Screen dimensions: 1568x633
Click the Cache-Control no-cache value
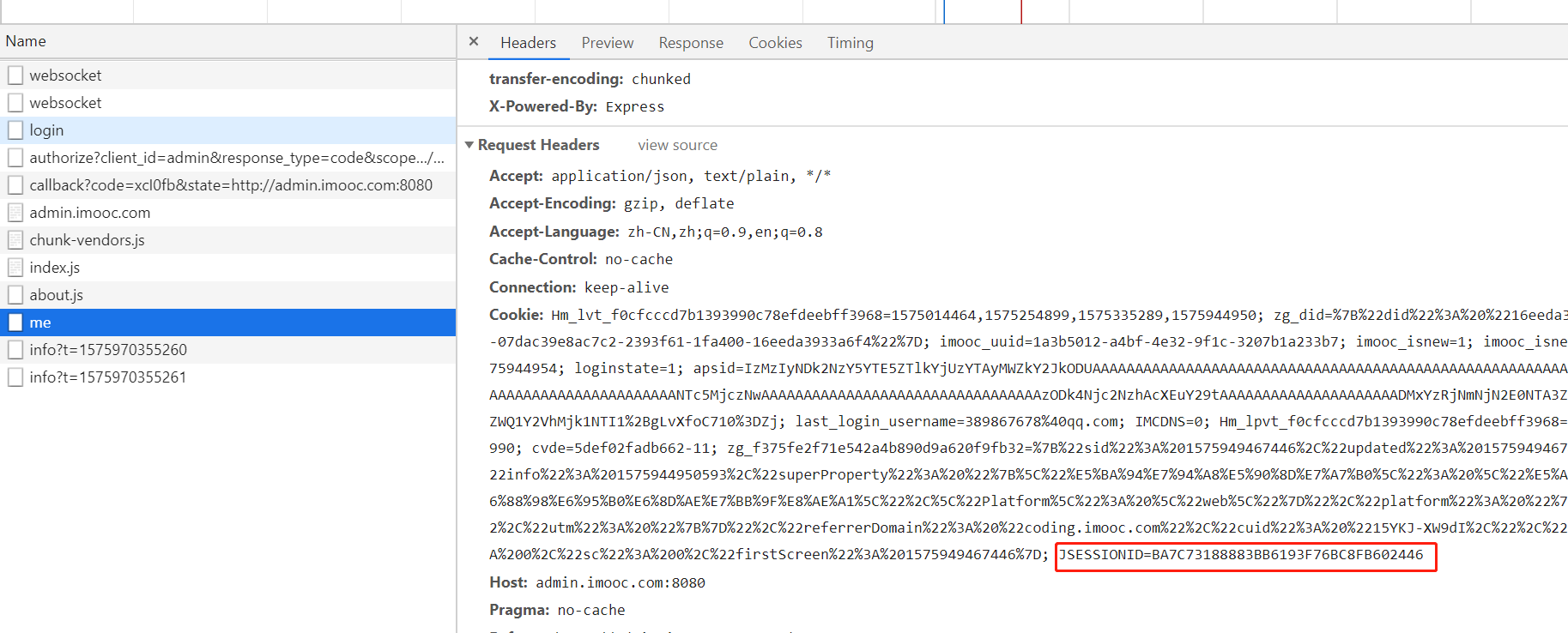point(639,259)
